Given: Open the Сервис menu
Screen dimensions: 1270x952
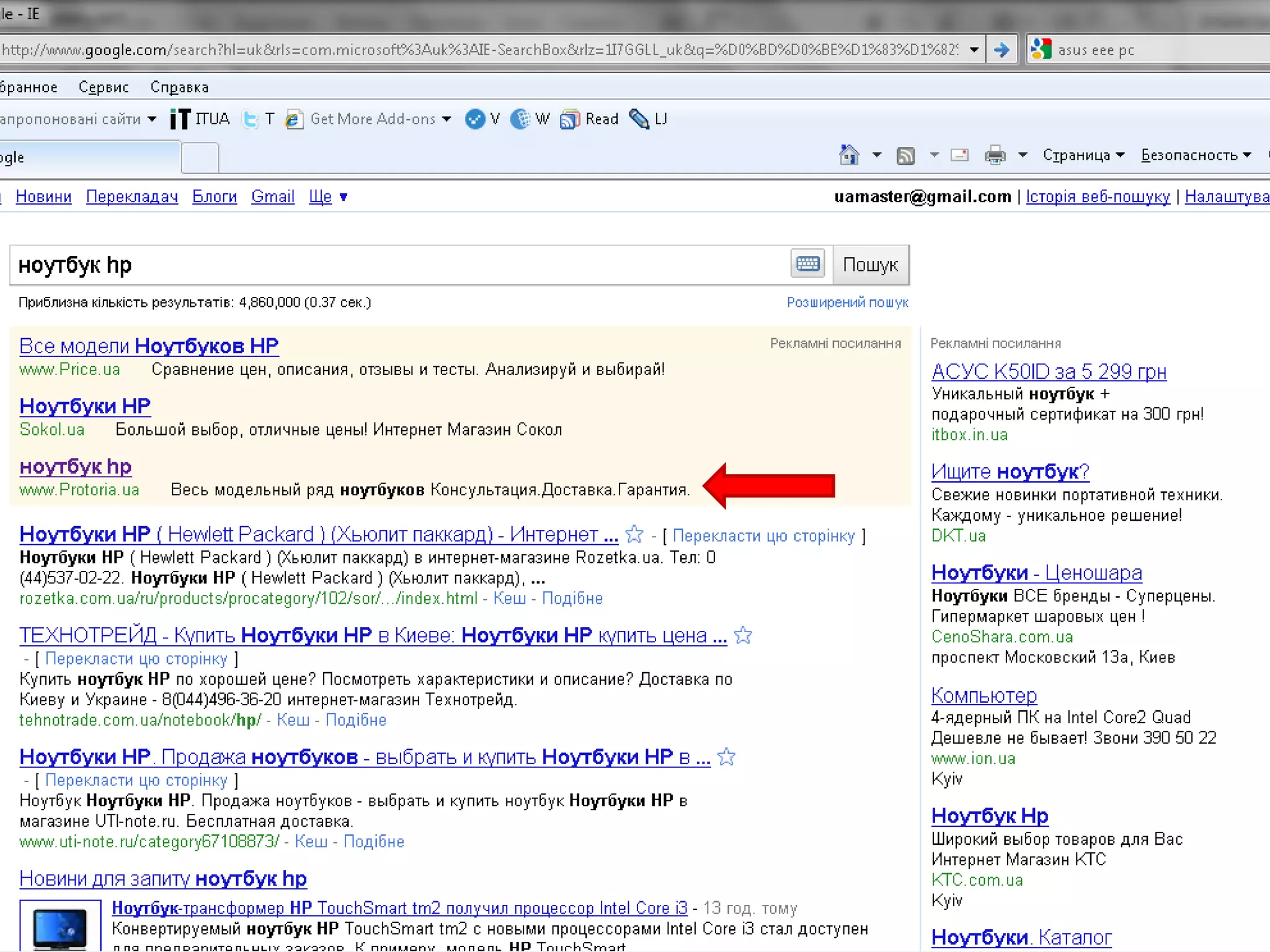Looking at the screenshot, I should (x=104, y=87).
